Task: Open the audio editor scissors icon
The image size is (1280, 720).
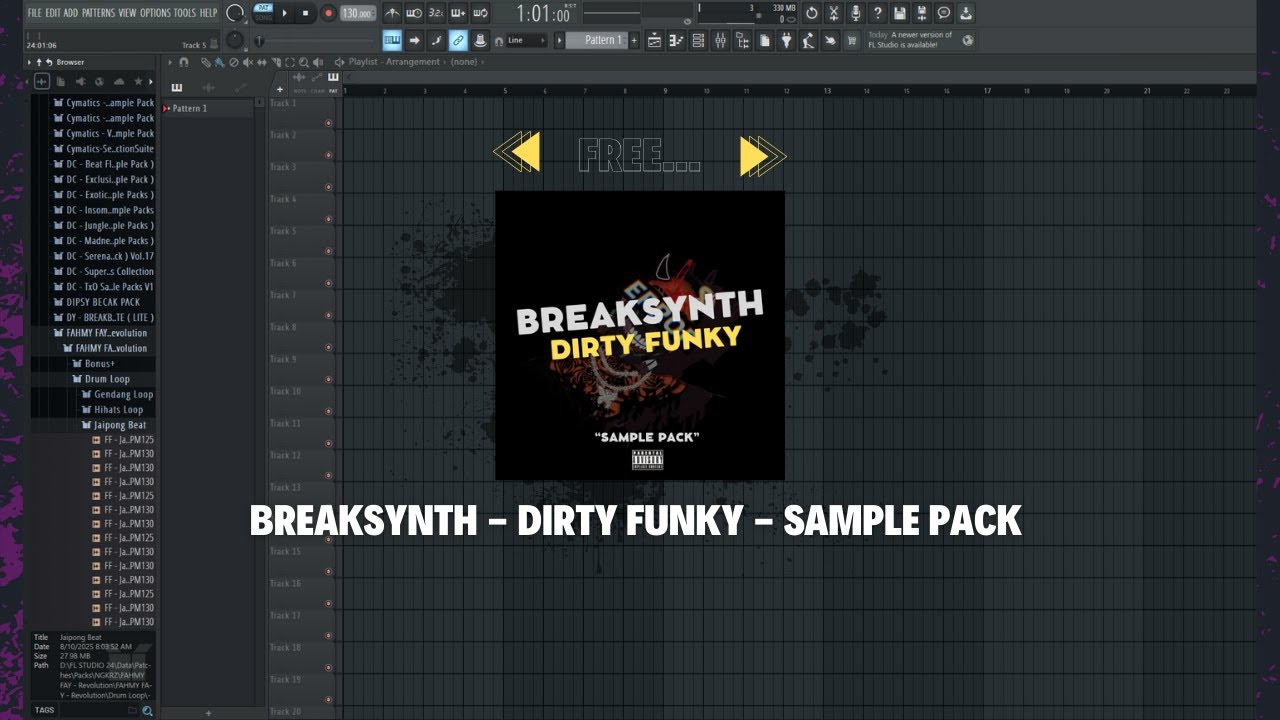Action: [x=834, y=13]
